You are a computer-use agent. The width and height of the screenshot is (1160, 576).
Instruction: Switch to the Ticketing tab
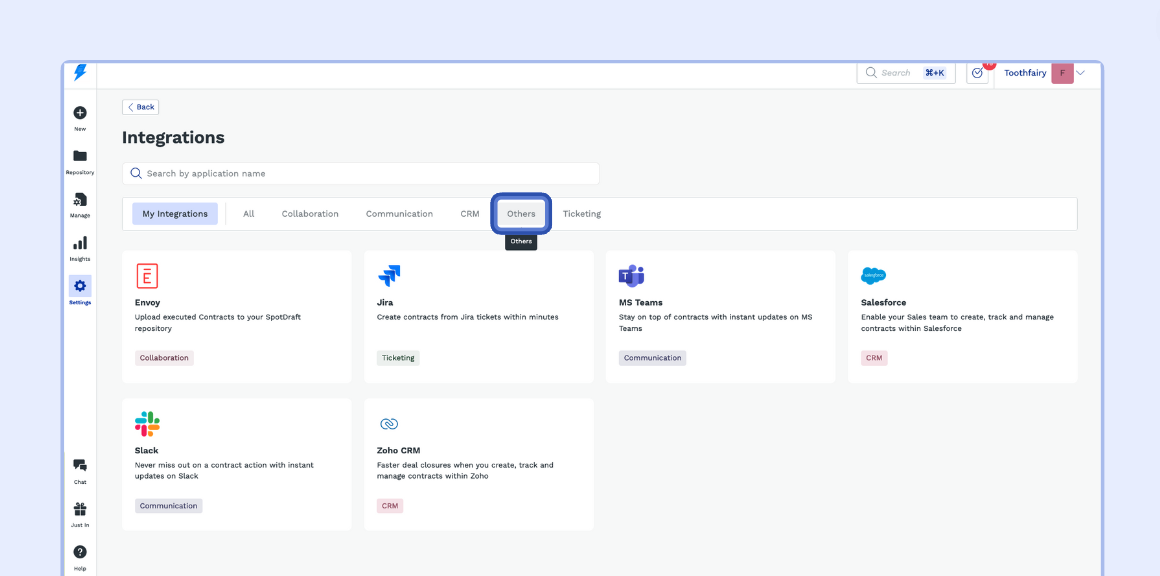(581, 214)
